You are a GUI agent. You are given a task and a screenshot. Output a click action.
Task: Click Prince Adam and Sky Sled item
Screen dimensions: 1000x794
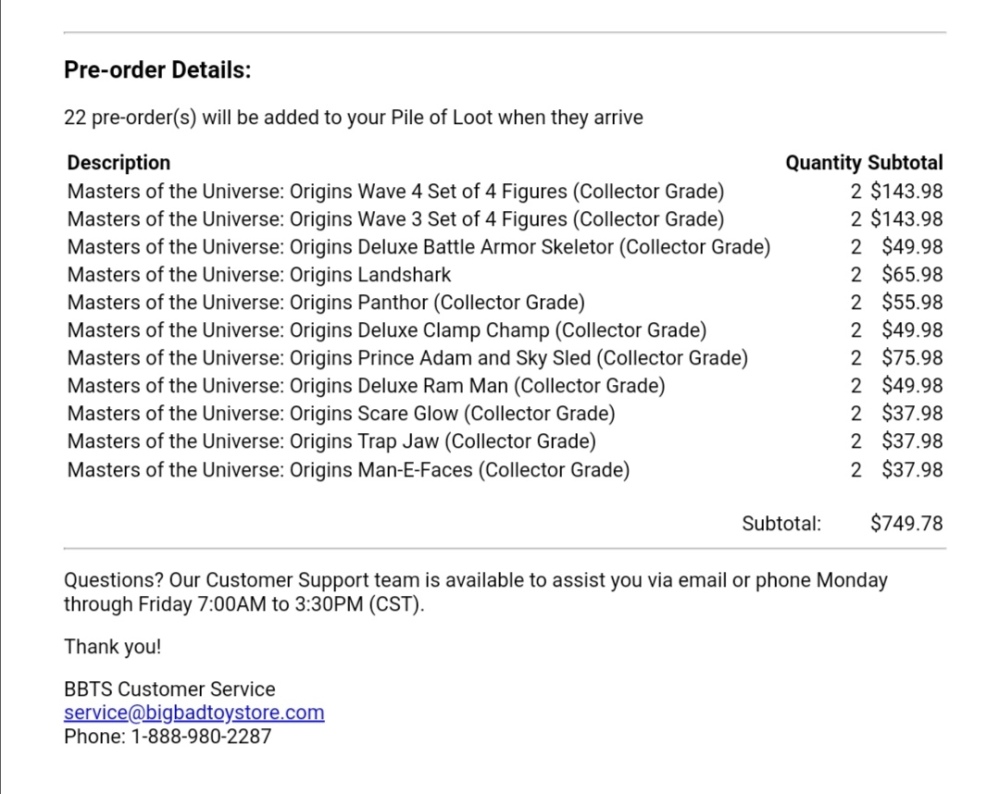(408, 358)
